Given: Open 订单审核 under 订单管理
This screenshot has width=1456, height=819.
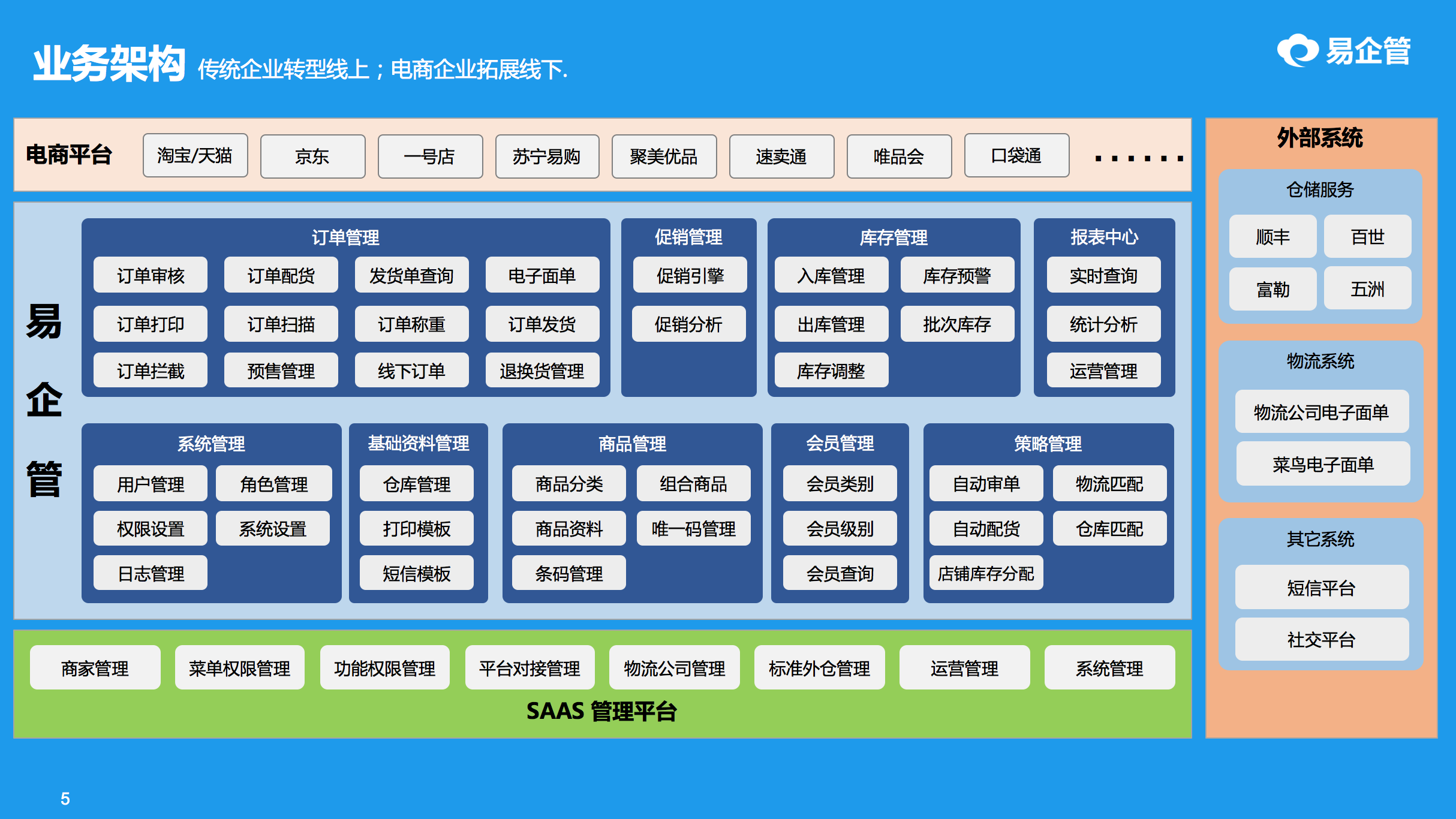Looking at the screenshot, I should coord(150,275).
